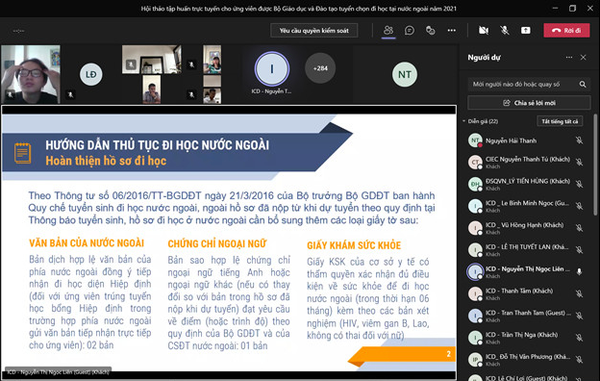Open the drag handle dots at top left

18,31
